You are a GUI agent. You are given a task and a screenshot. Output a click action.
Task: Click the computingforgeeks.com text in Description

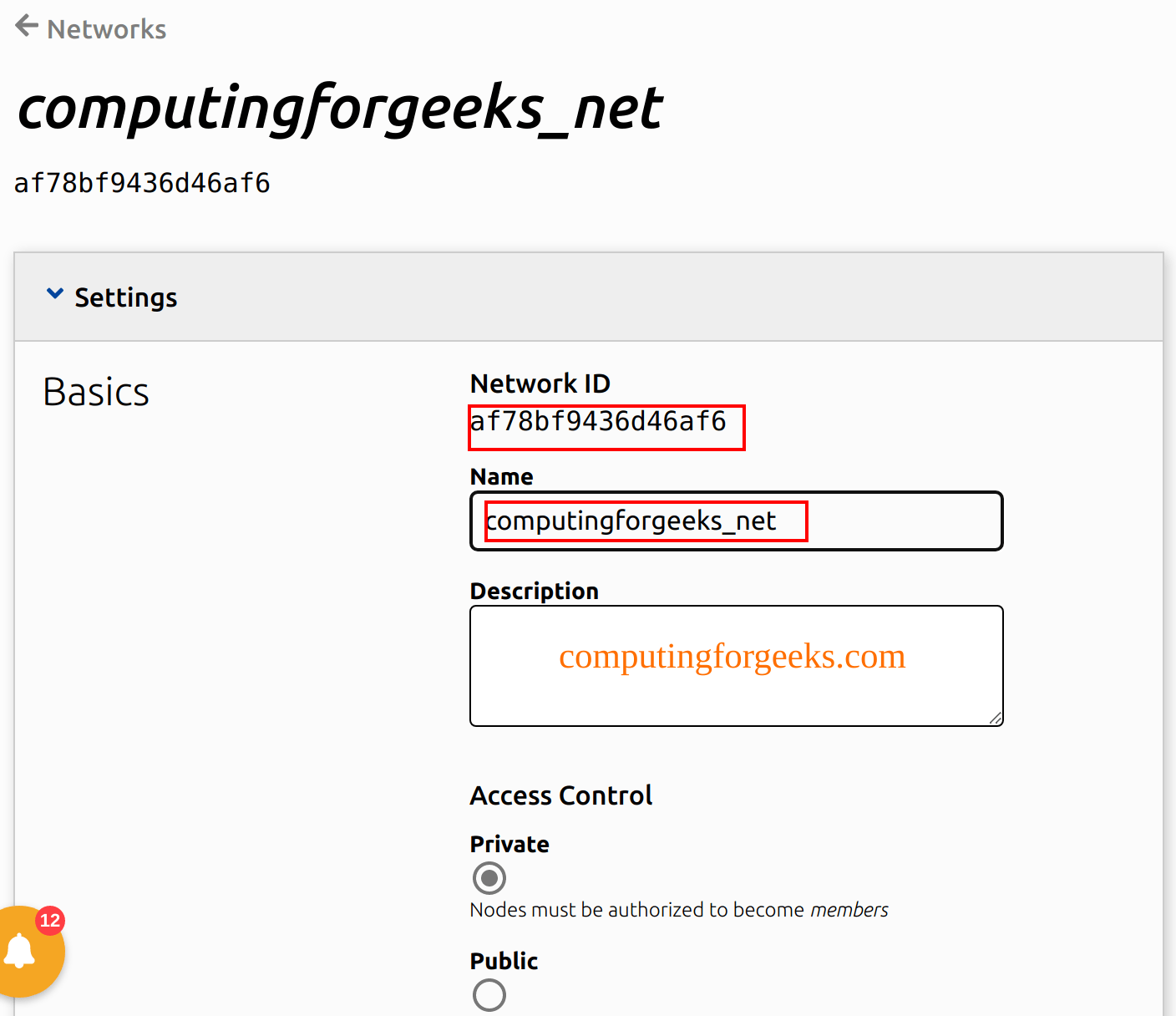pyautogui.click(x=732, y=658)
